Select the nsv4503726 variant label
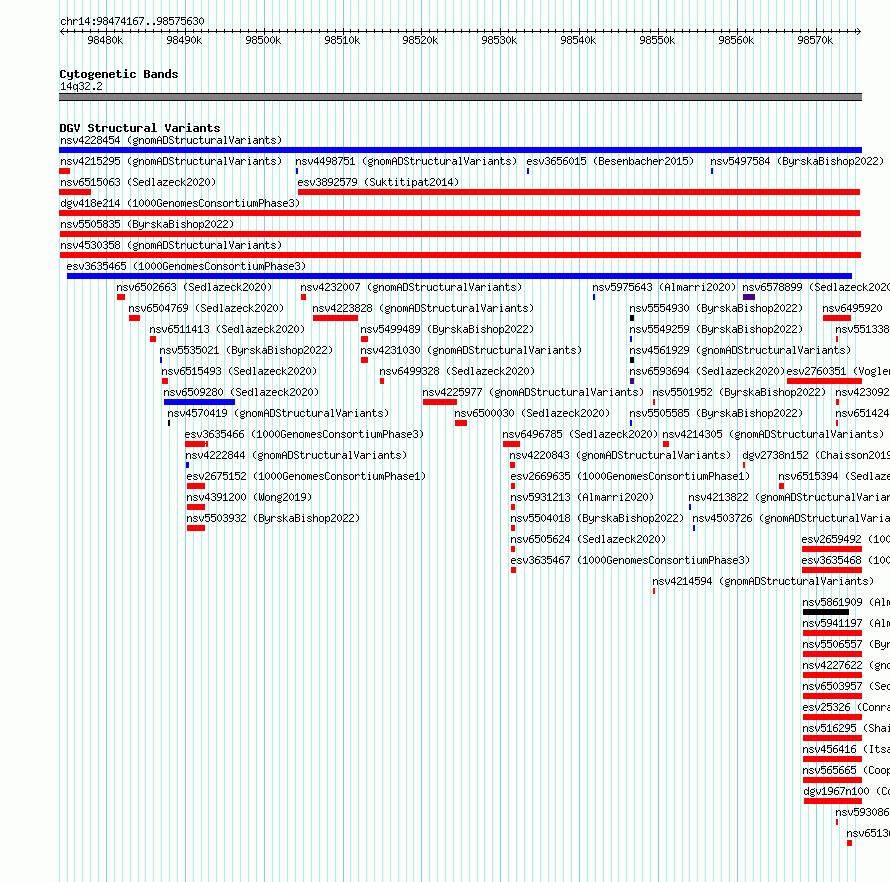This screenshot has width=890, height=882. (x=791, y=518)
